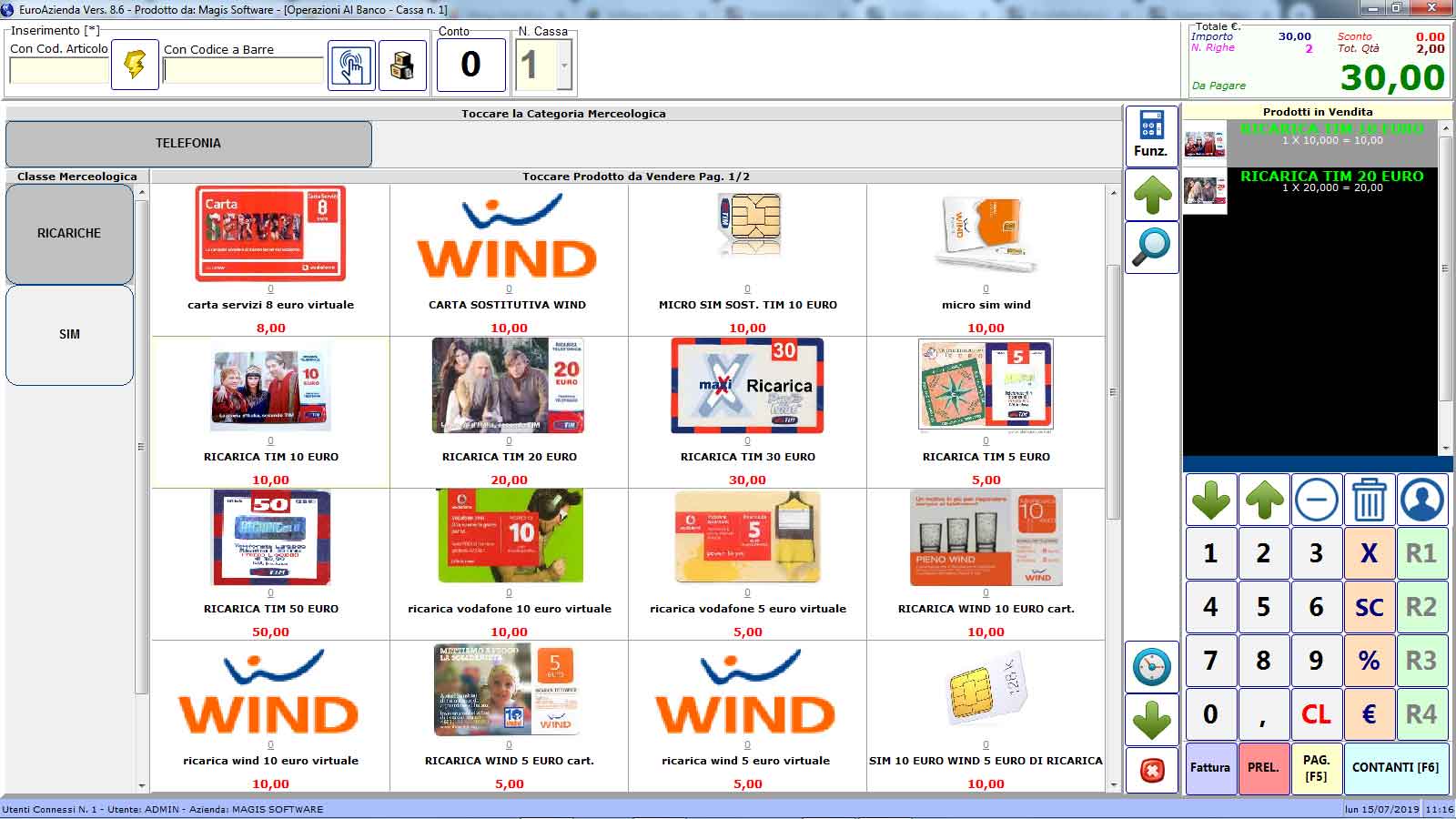Screen dimensions: 1456x819
Task: Select the micro sim wind product
Action: (x=986, y=260)
